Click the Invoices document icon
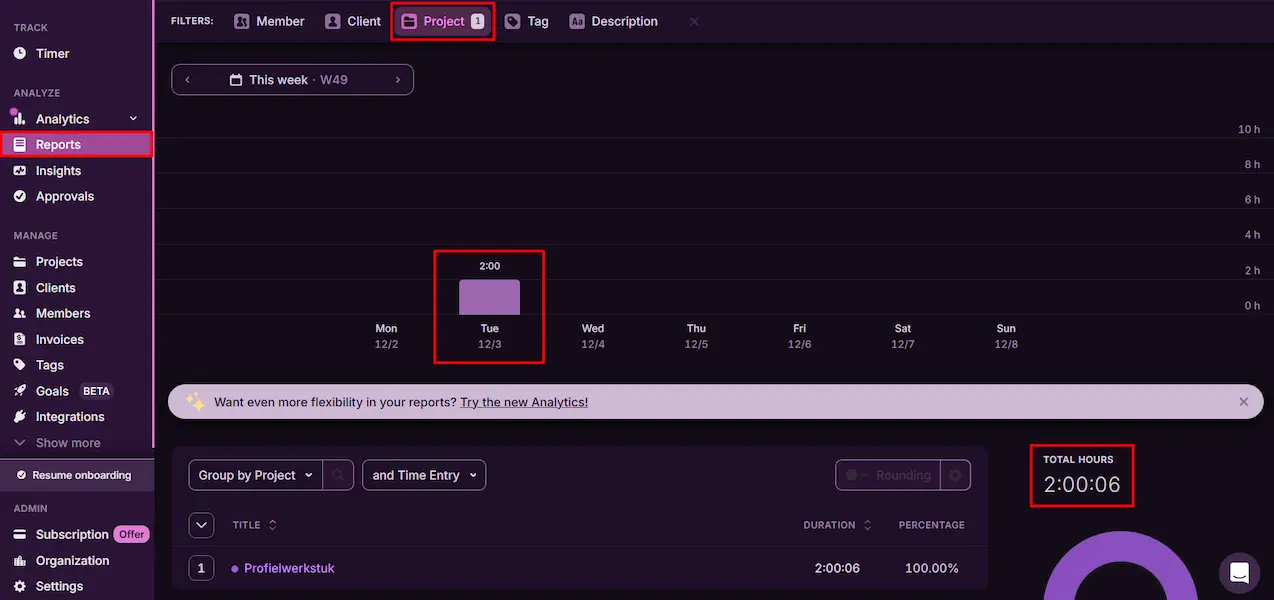 (x=20, y=339)
